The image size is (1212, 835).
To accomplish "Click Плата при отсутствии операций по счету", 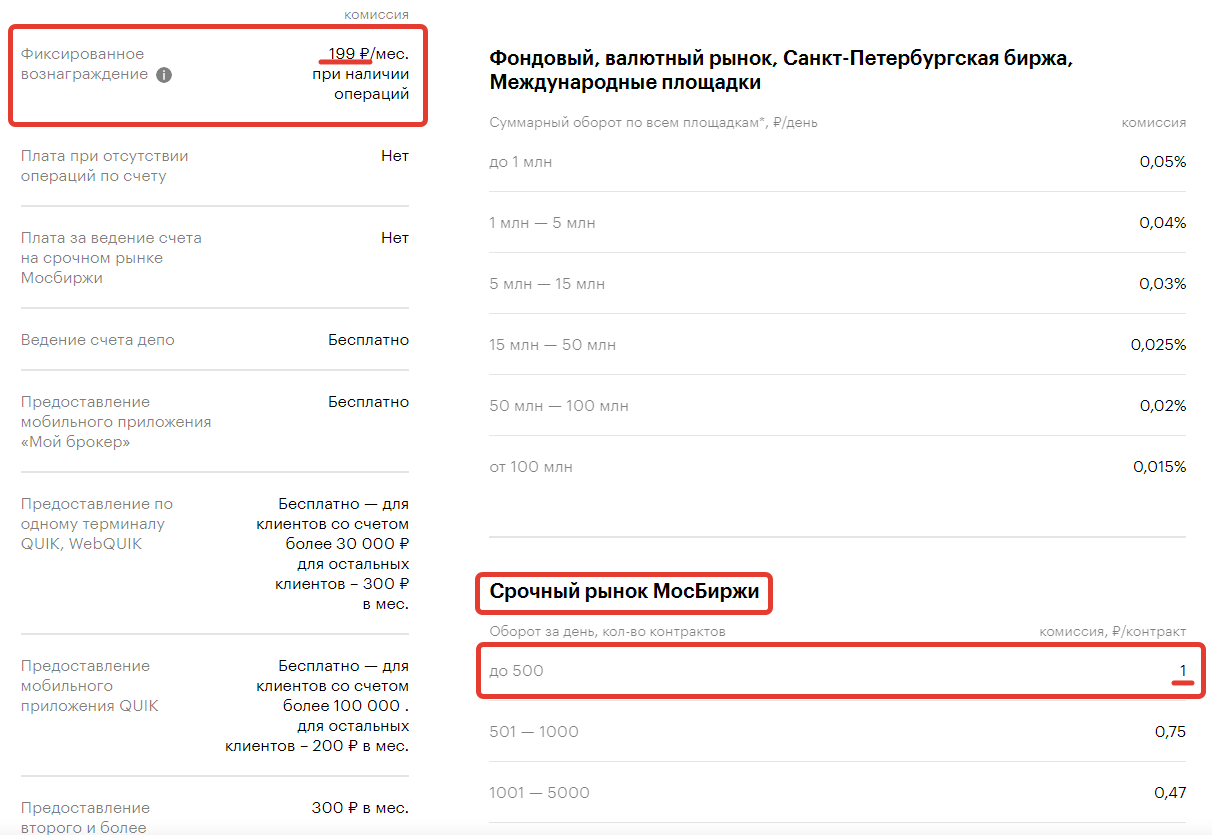I will pos(104,166).
